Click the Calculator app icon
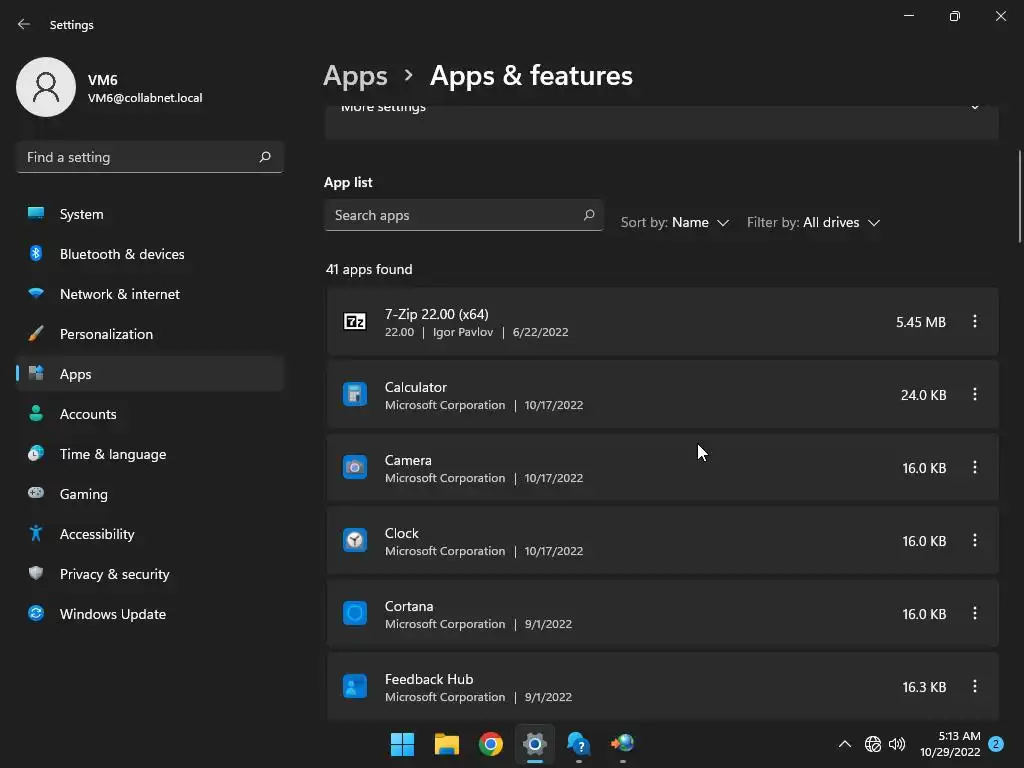Screen dimensions: 1024x768 pyautogui.click(x=355, y=394)
